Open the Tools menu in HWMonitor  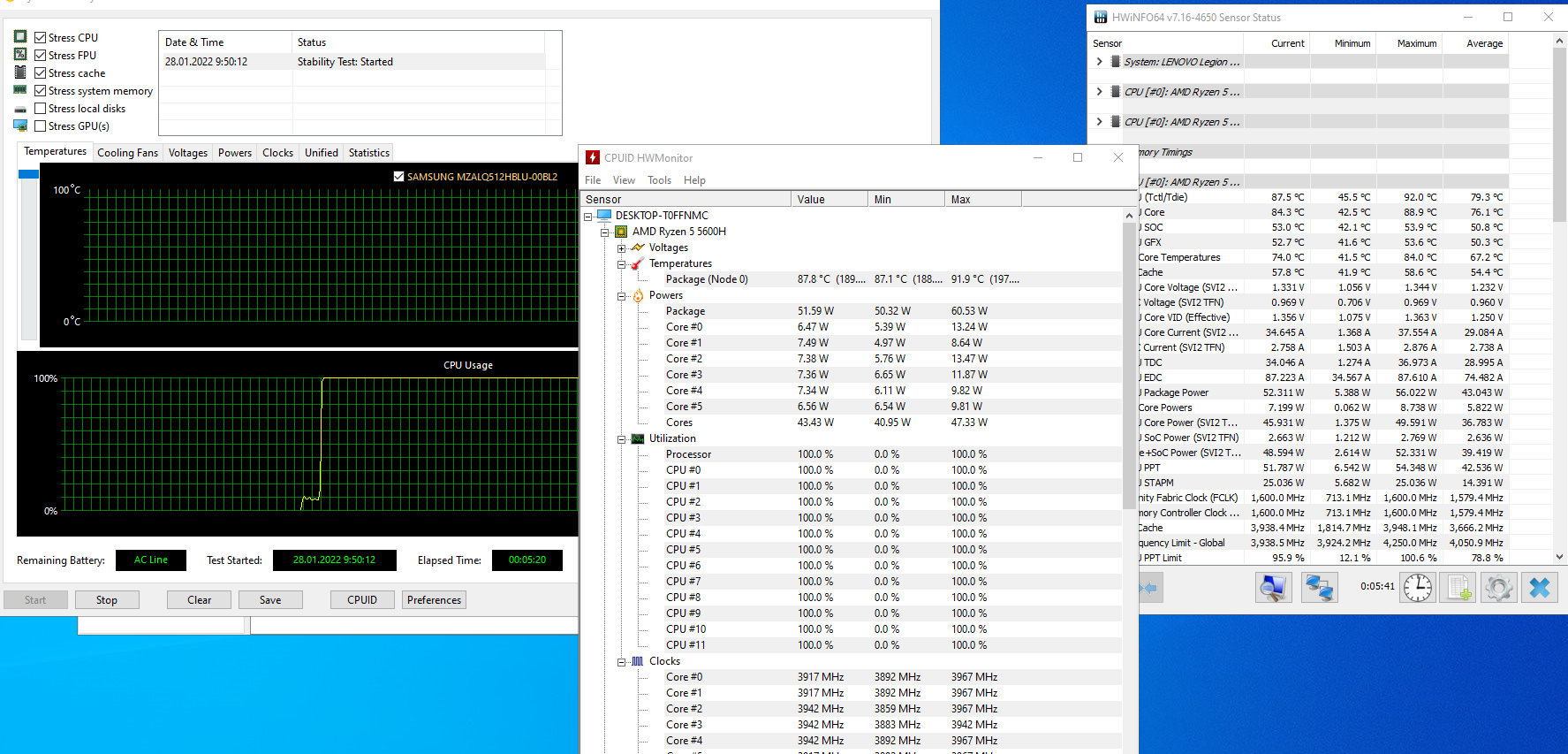[x=659, y=180]
